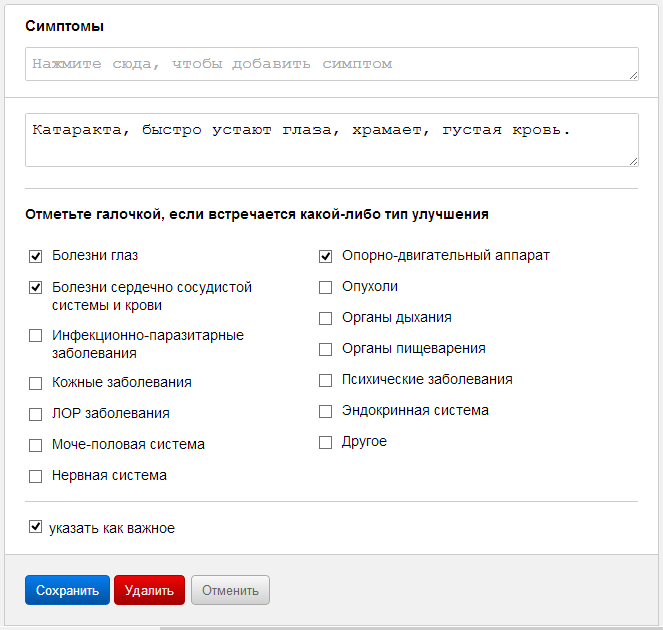
Task: Check the 'Опухоли' checkbox
Action: (325, 287)
